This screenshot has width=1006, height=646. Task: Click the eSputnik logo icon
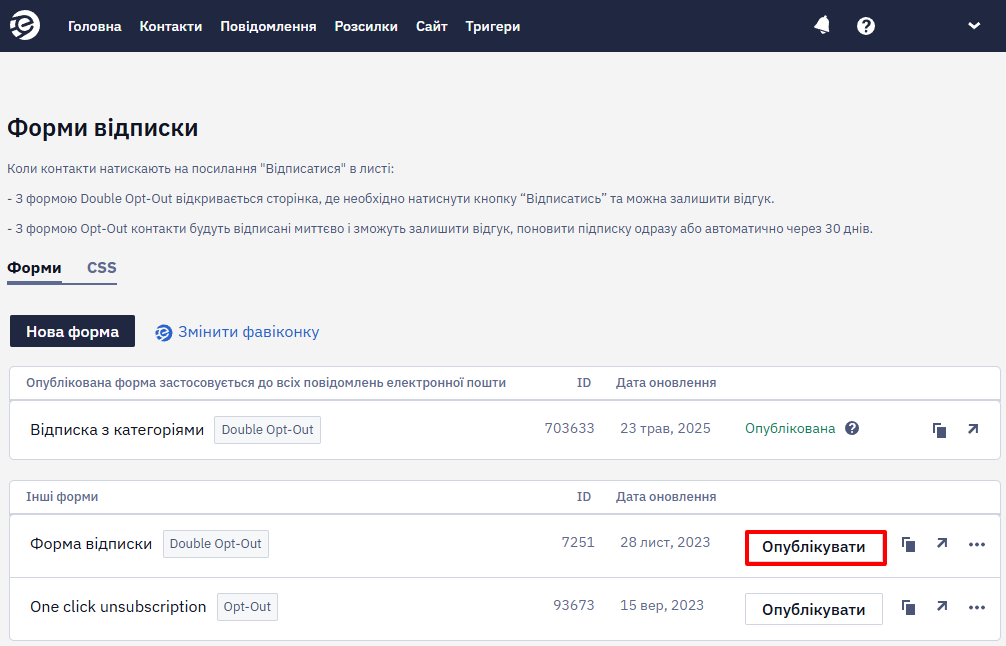[x=25, y=26]
